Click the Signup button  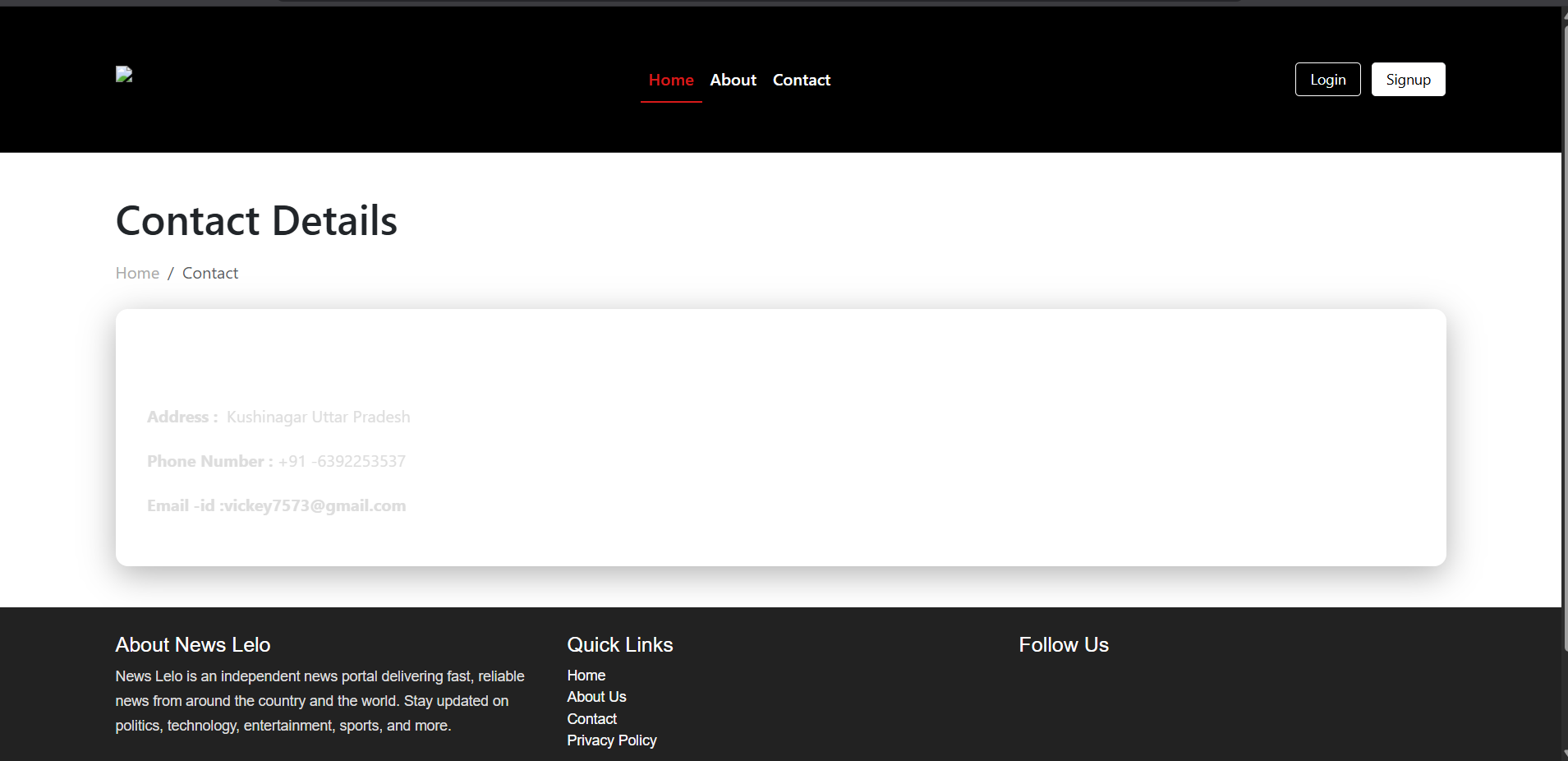(x=1407, y=79)
